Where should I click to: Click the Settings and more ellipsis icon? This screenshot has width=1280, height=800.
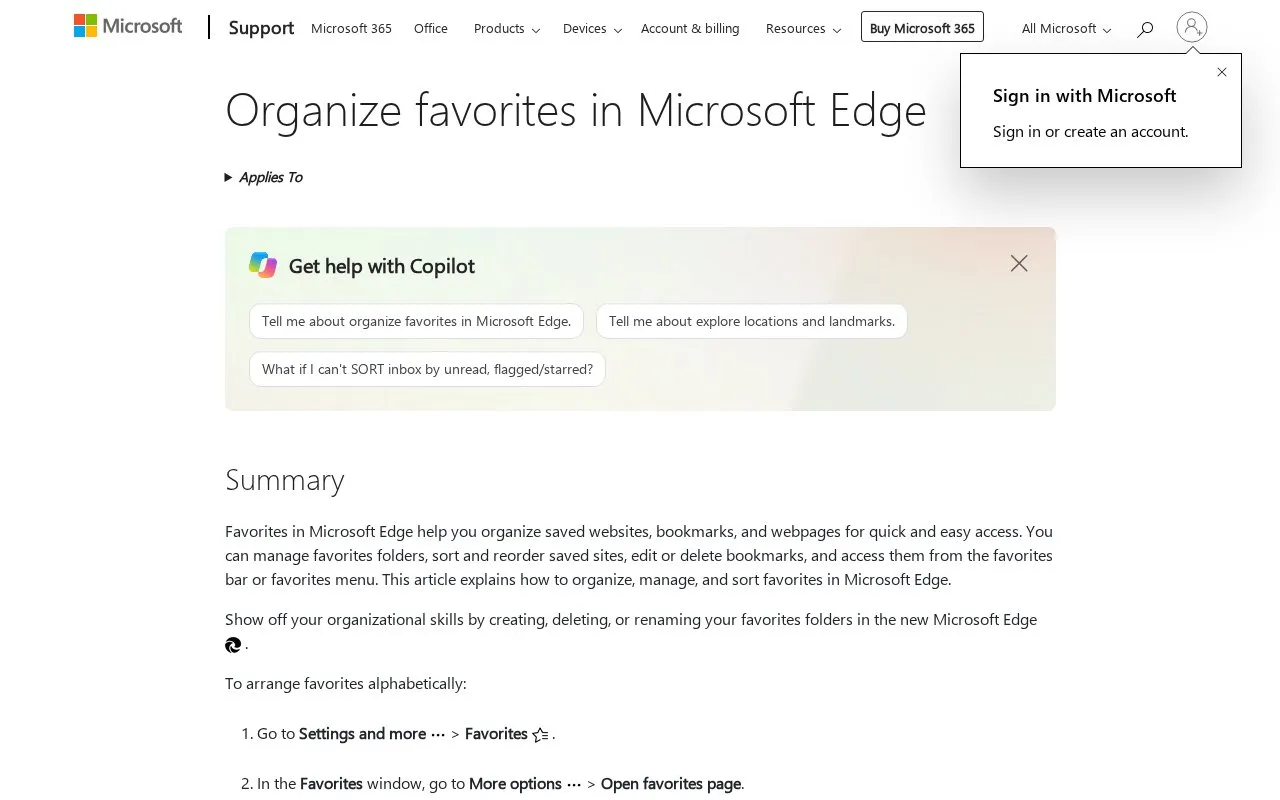[438, 735]
